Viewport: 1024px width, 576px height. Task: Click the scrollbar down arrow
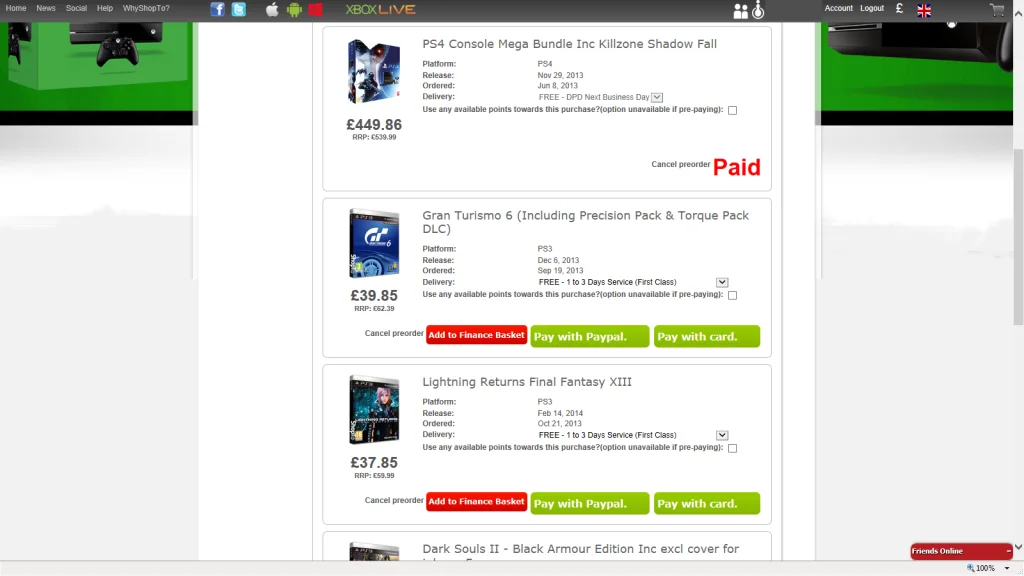click(x=1018, y=547)
